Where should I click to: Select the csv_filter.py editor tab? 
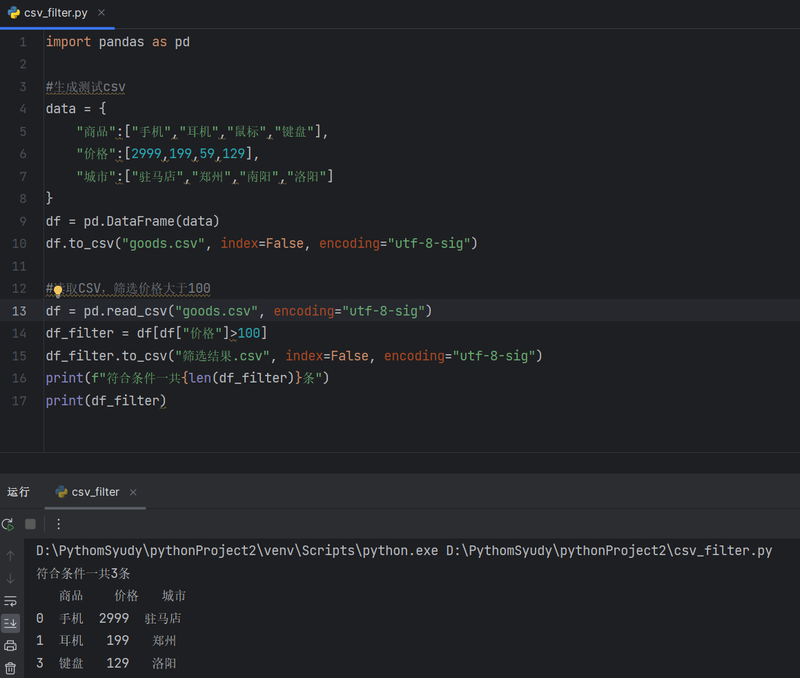click(x=56, y=13)
